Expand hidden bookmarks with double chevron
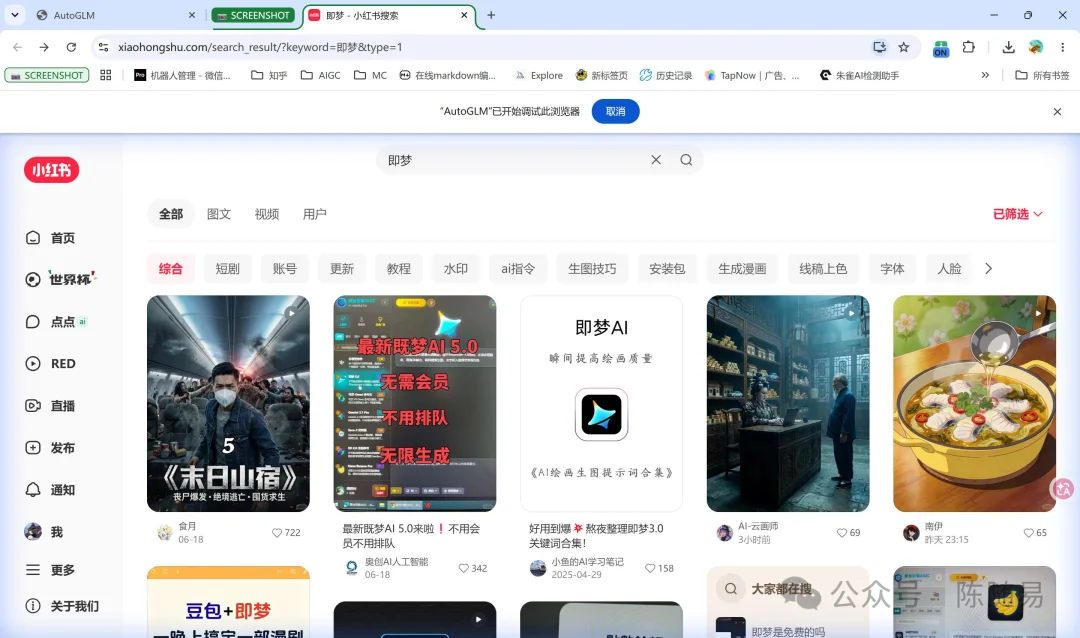The image size is (1080, 638). coord(985,75)
